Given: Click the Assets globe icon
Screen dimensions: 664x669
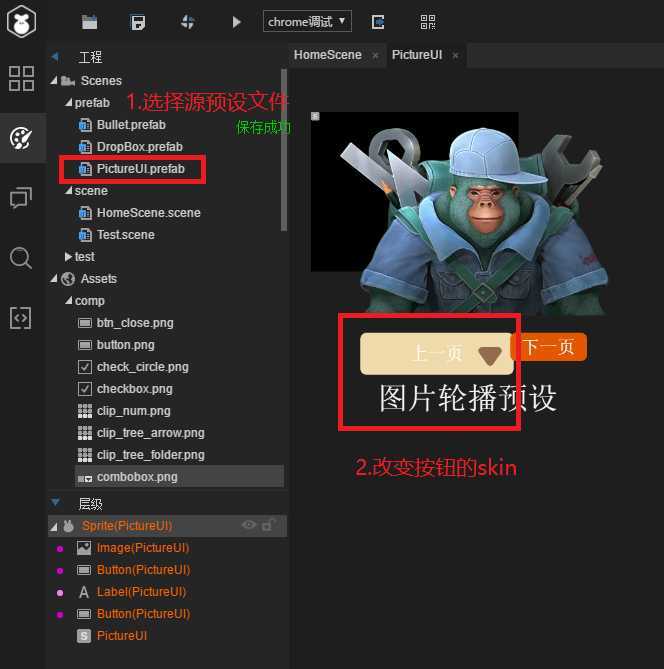Looking at the screenshot, I should (68, 279).
